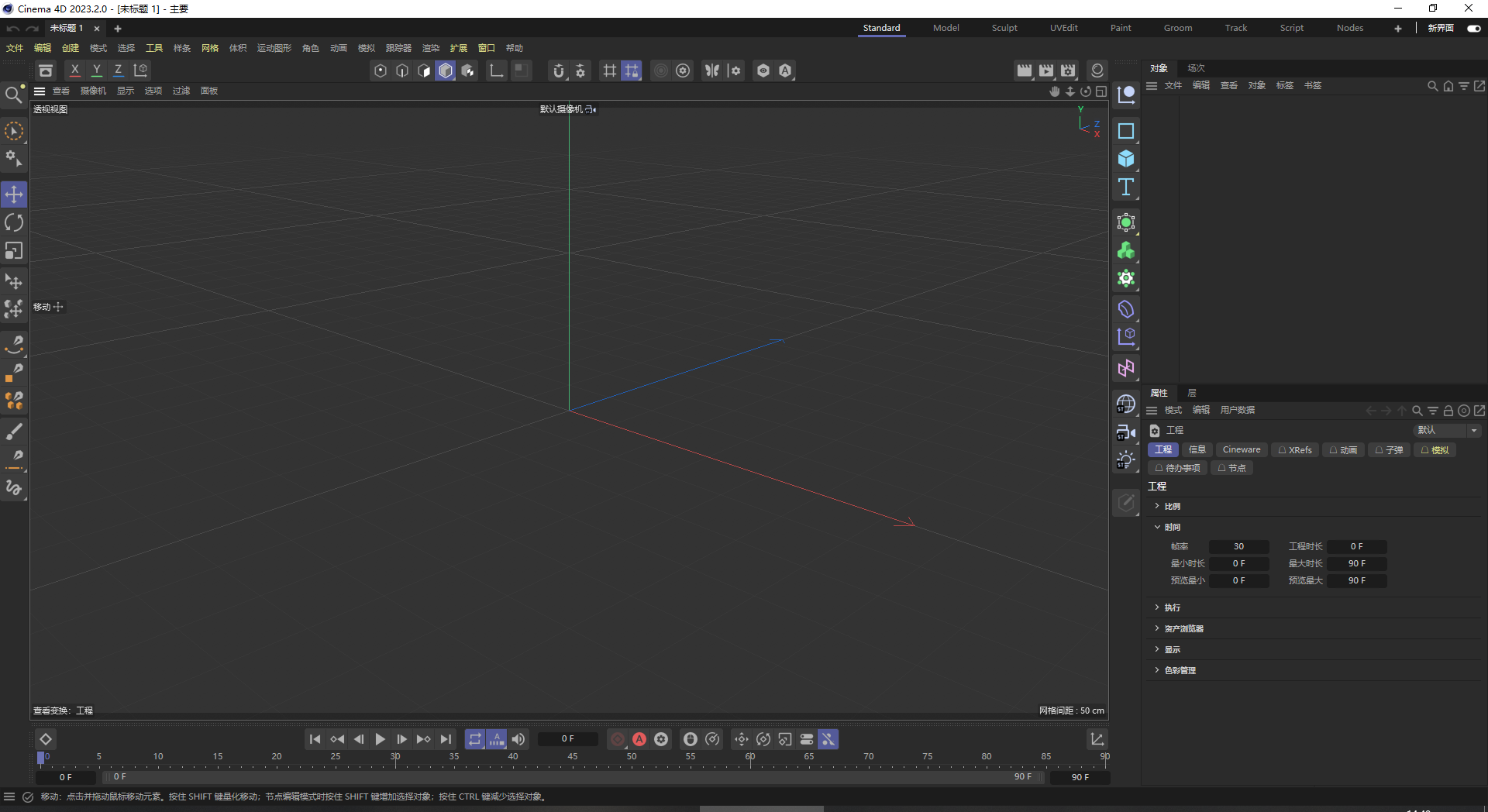Screen dimensions: 1488x812
Task: Switch to the Sculpt layout tab
Action: (1004, 28)
